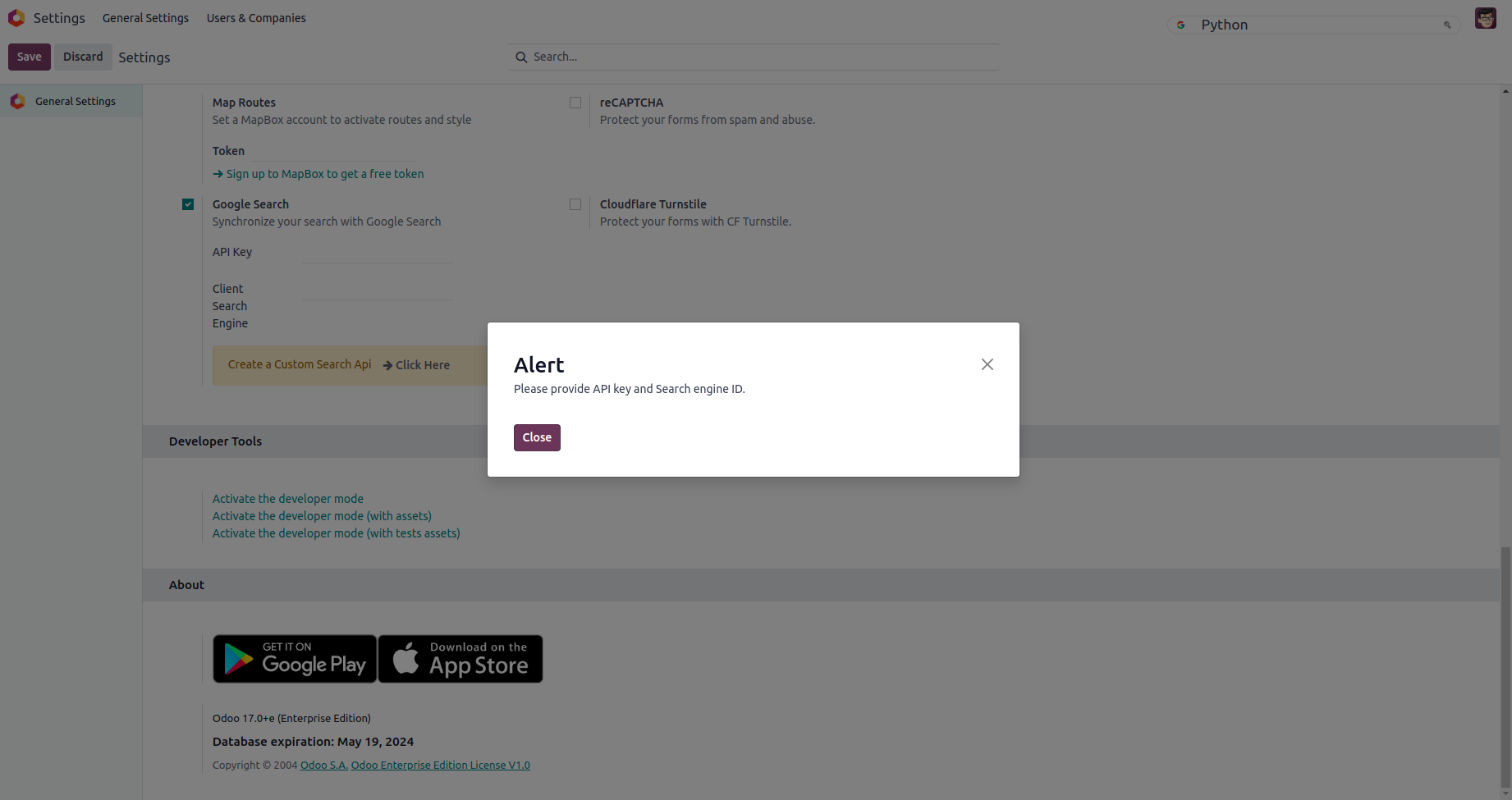Click the Odoo home logo icon
Screen dimensions: 1512x800
click(x=16, y=18)
